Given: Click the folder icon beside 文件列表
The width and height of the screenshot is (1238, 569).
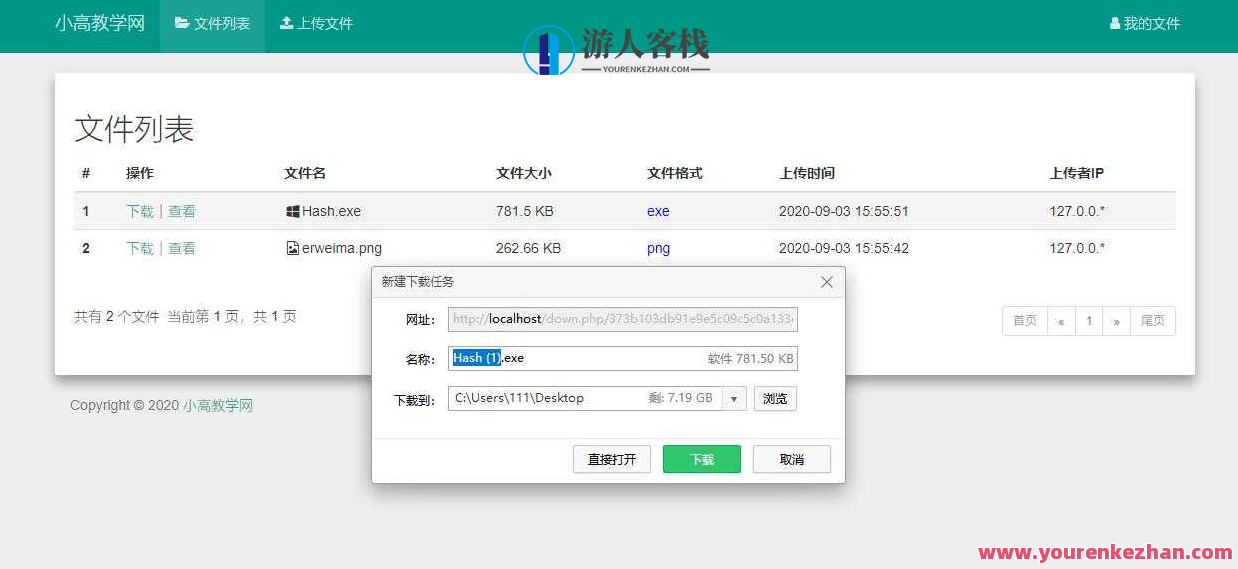Looking at the screenshot, I should pos(182,23).
